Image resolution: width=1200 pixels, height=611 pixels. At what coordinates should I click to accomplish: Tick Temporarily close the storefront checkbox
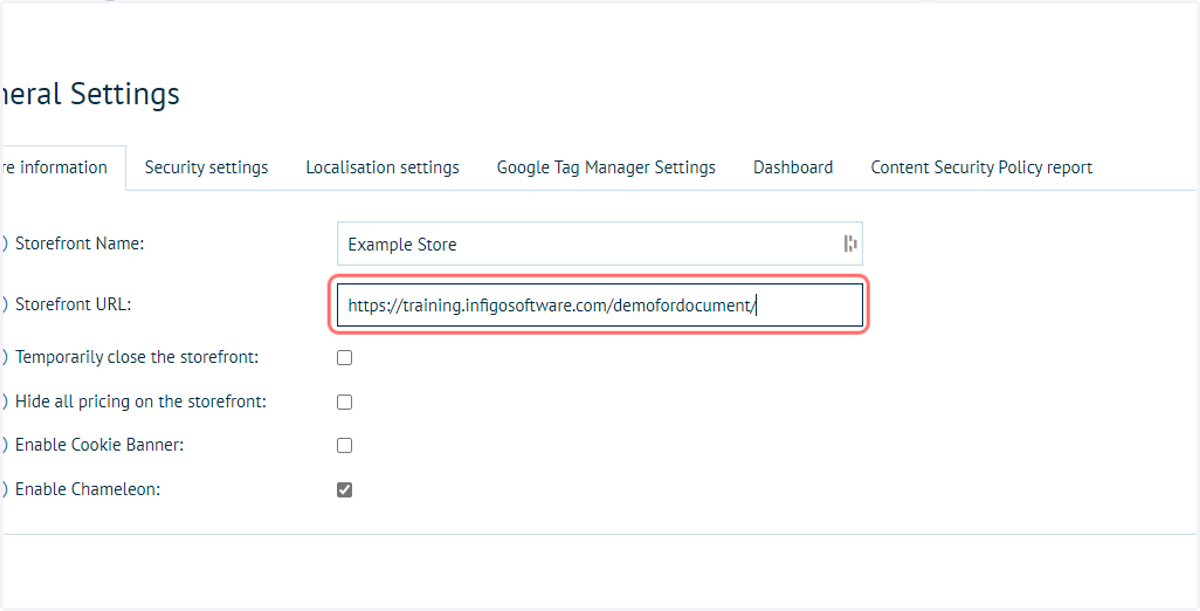344,357
